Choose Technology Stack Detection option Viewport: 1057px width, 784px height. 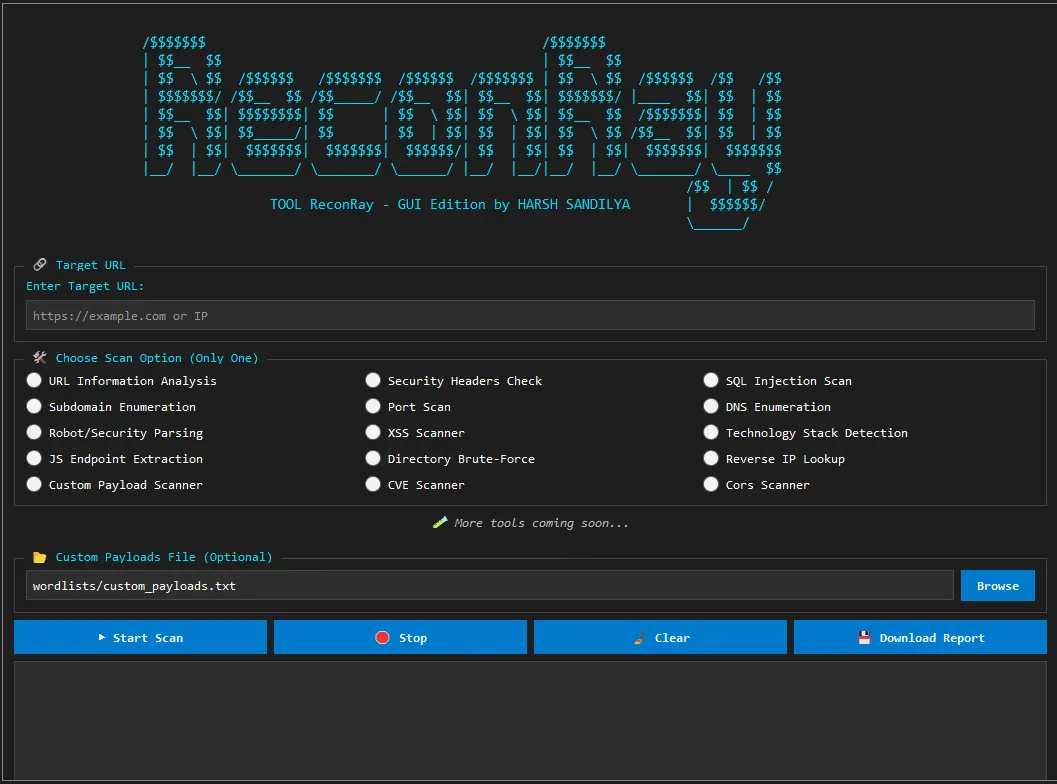coord(711,433)
